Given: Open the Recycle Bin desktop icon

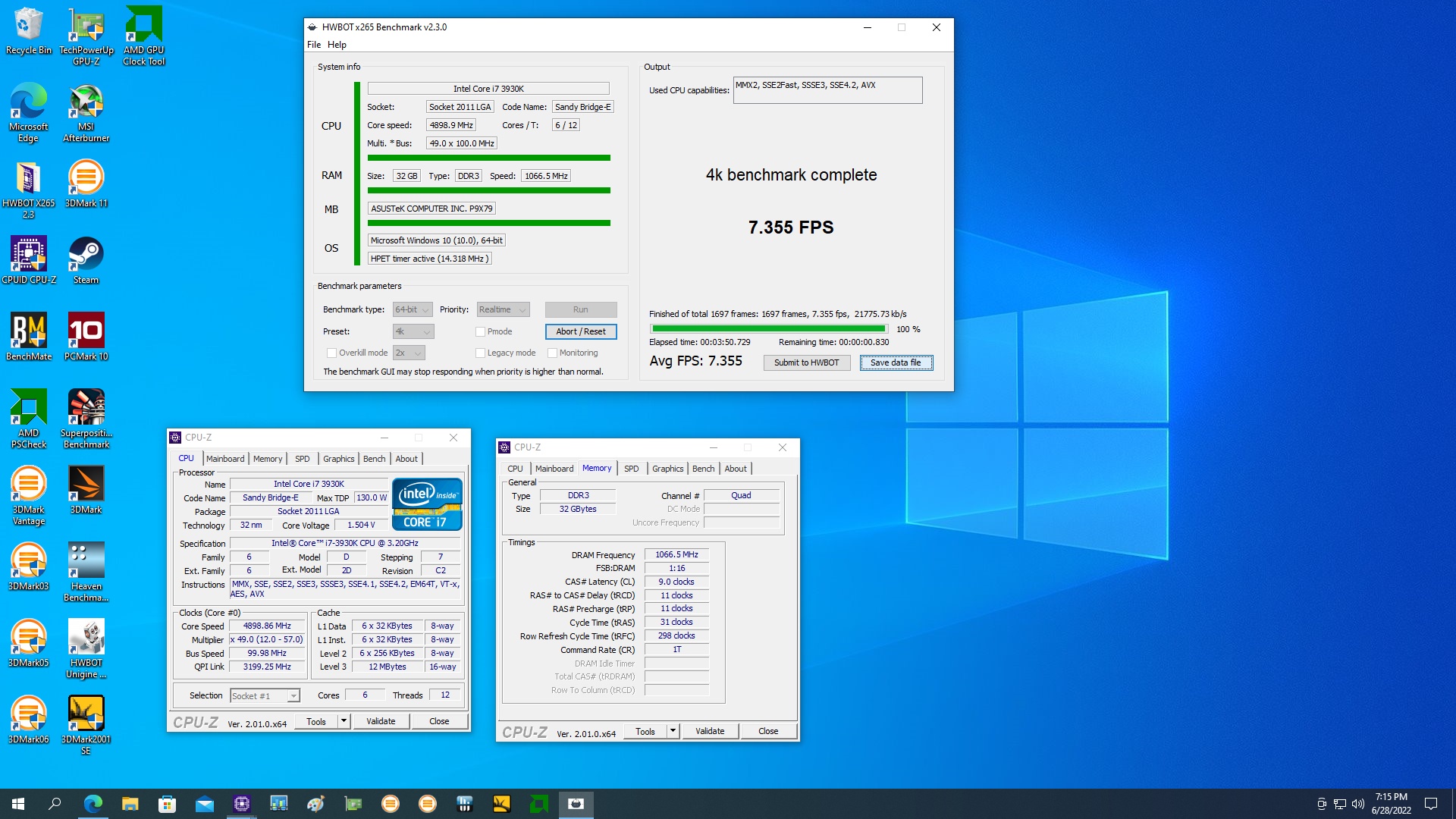Looking at the screenshot, I should click(x=29, y=32).
